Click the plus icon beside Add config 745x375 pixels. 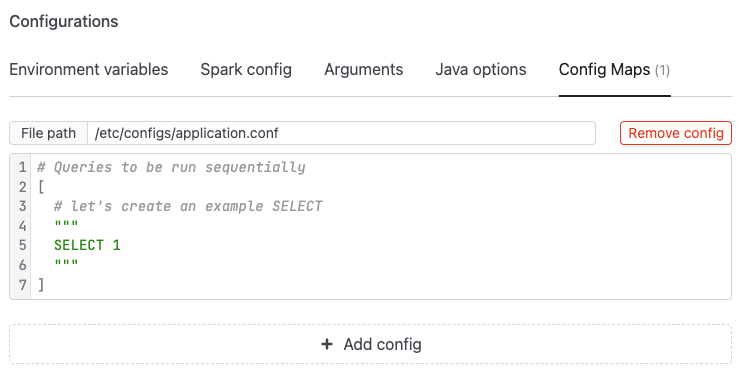point(327,344)
